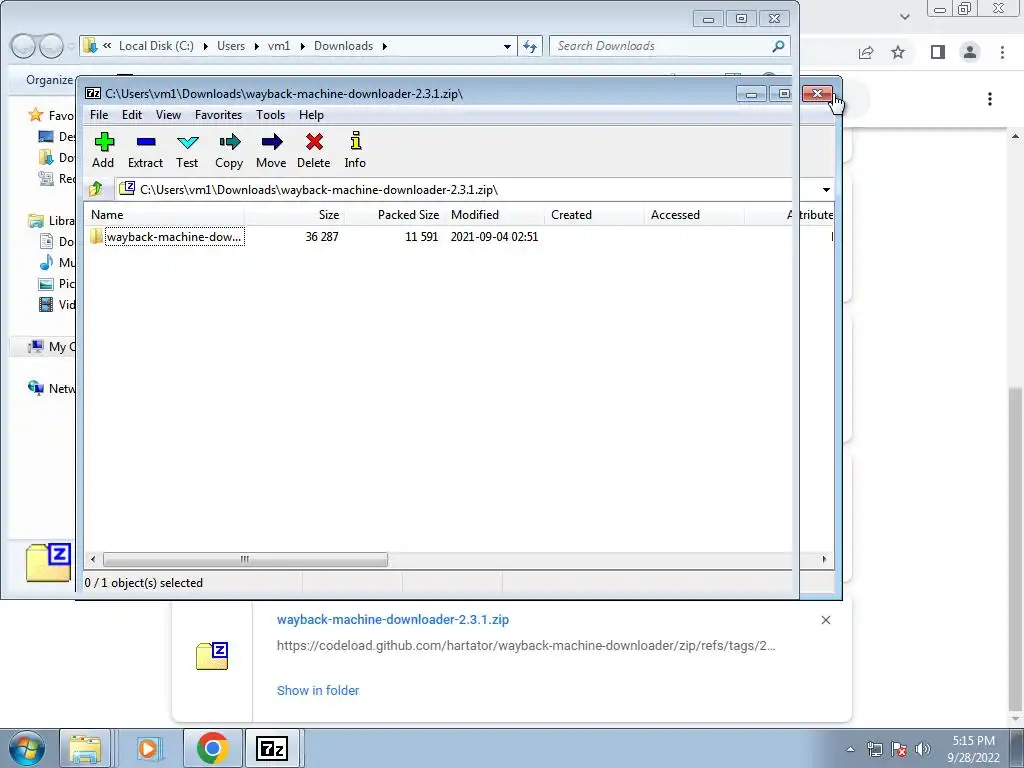Select the Copy toolbar icon
The height and width of the screenshot is (768, 1024).
[229, 150]
